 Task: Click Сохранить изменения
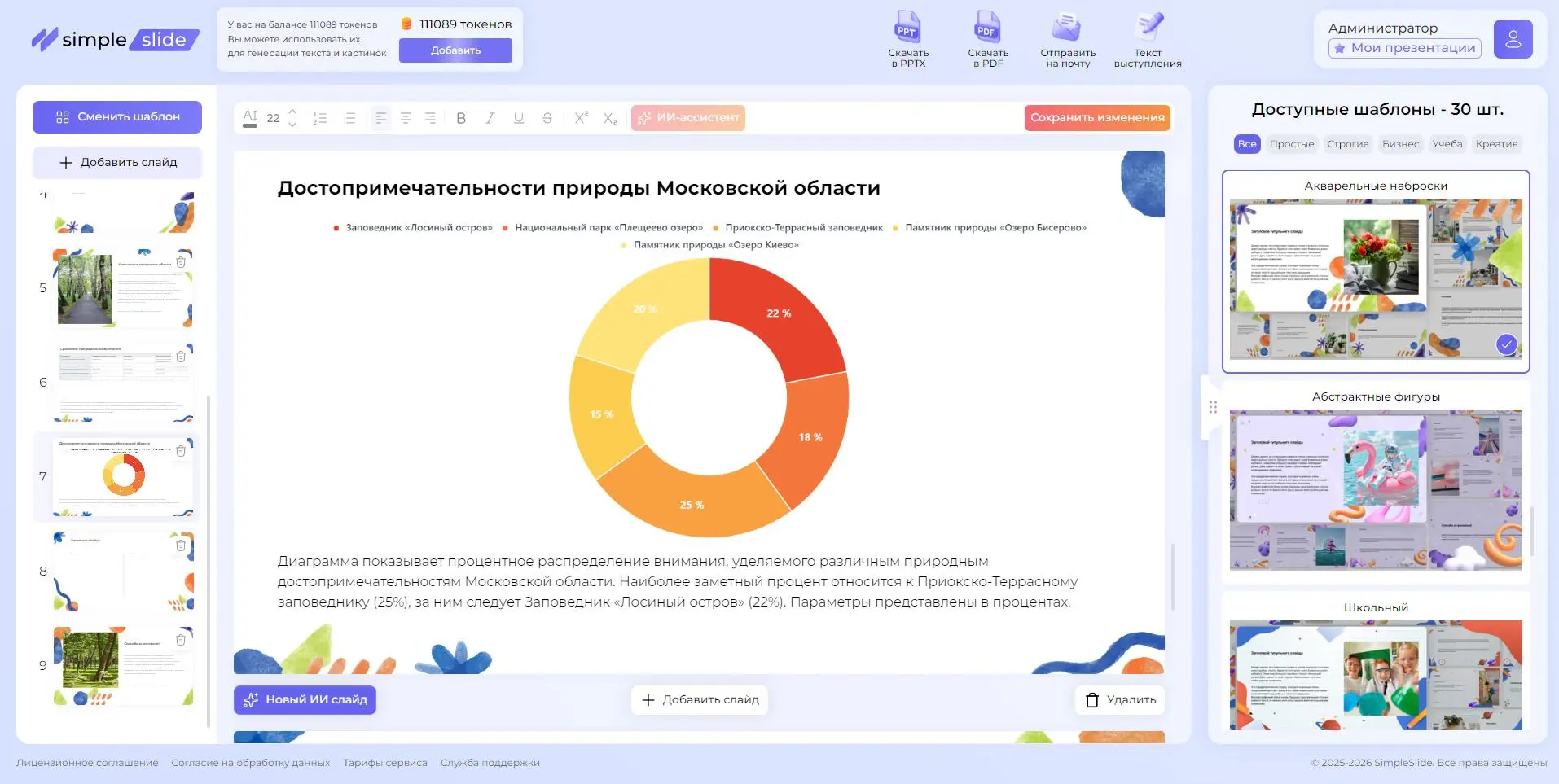1097,117
